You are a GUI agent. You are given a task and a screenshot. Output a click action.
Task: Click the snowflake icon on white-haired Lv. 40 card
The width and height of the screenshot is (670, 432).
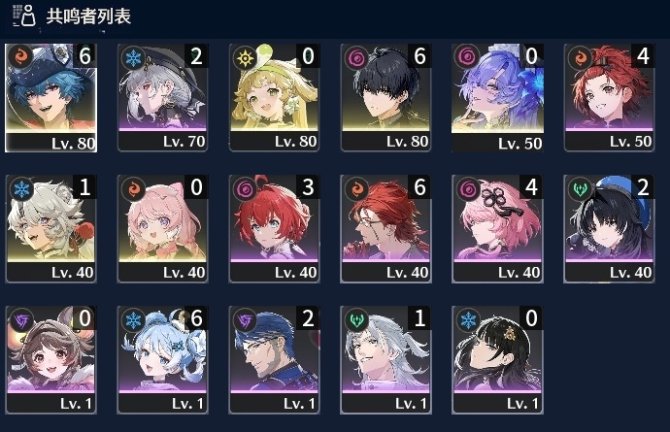(x=21, y=188)
